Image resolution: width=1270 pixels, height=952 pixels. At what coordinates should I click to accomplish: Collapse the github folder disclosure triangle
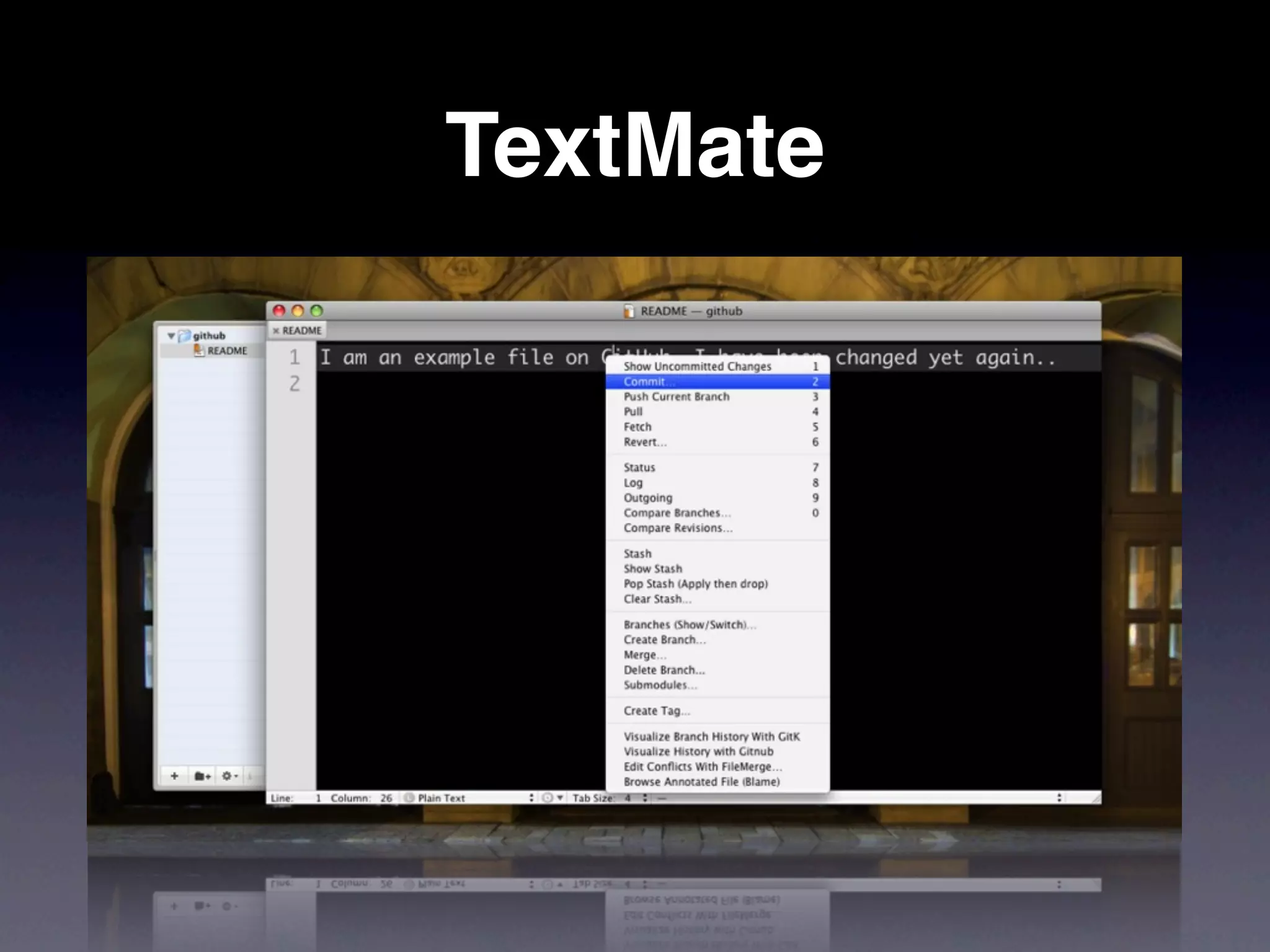click(x=171, y=336)
